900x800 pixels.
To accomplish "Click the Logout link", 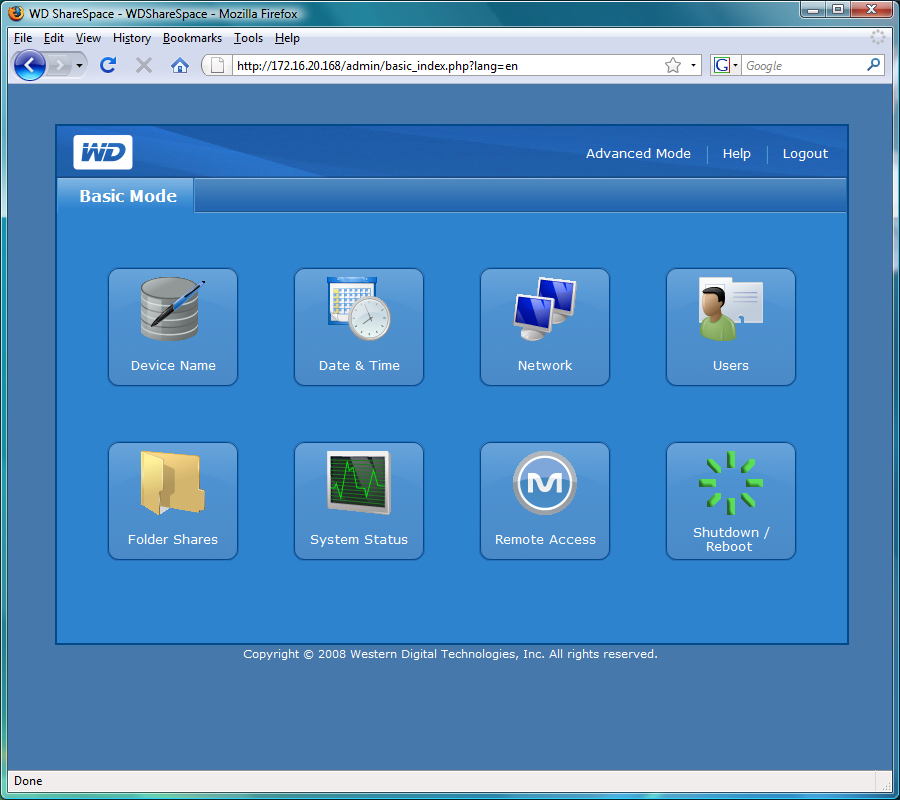I will tap(805, 153).
